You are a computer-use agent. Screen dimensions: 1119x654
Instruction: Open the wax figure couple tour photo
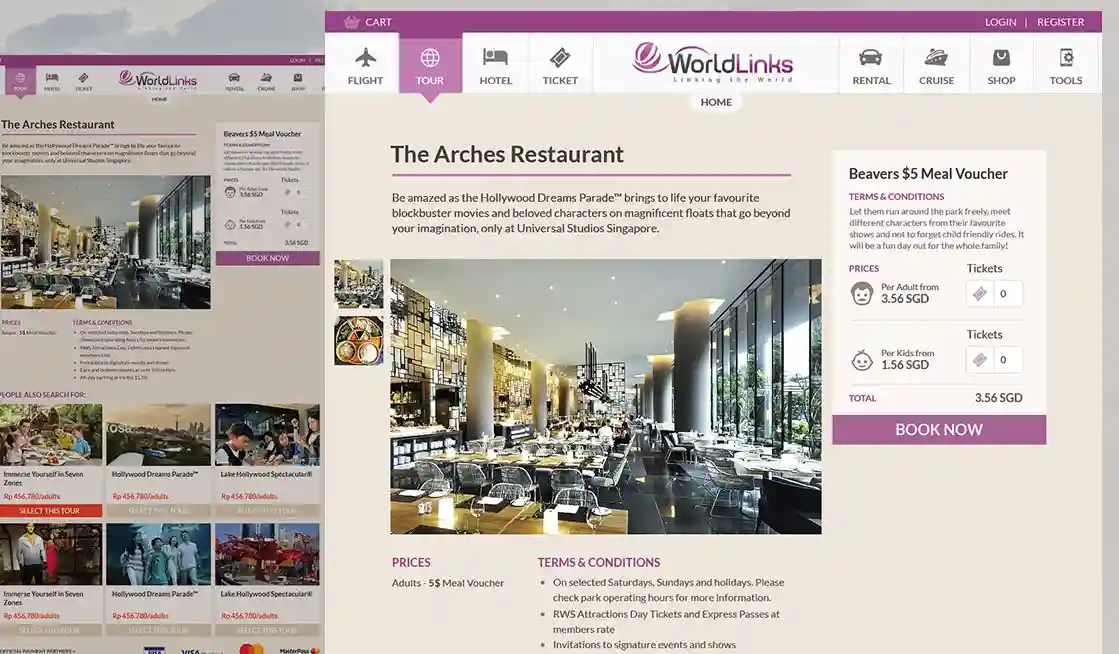pos(51,554)
